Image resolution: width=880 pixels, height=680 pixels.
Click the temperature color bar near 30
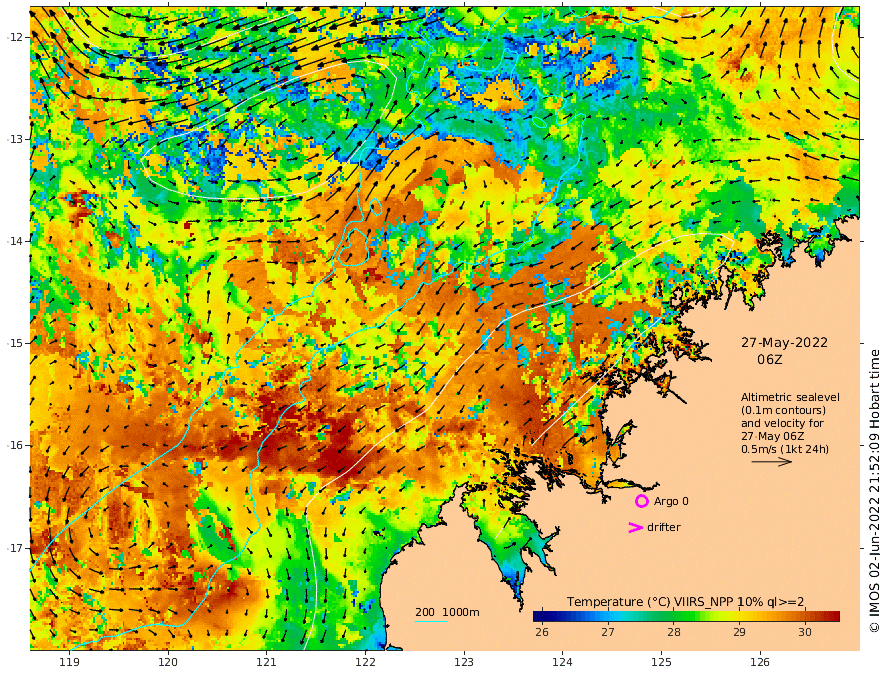(805, 616)
